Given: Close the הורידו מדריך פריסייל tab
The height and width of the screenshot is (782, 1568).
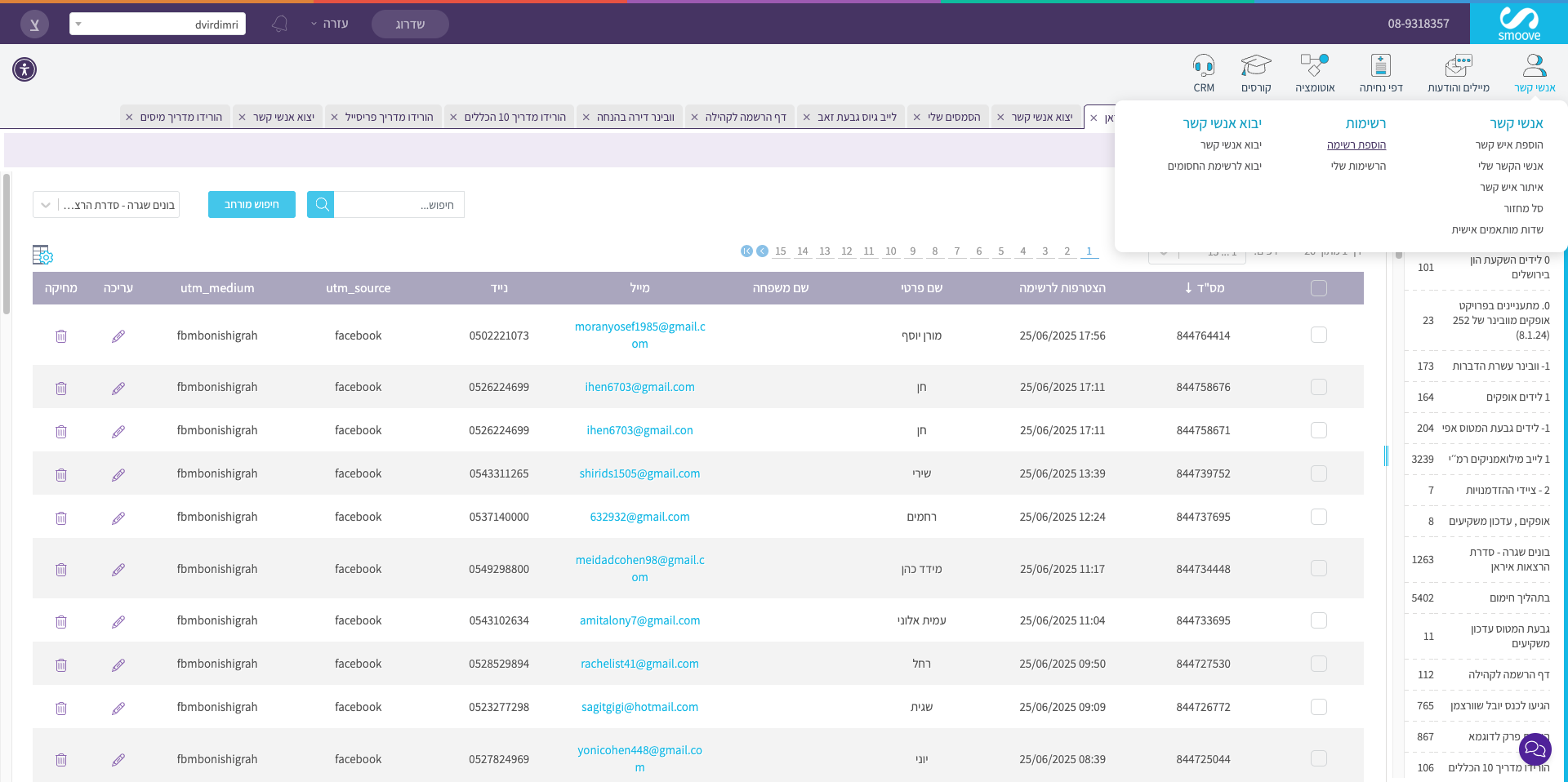Looking at the screenshot, I should tap(334, 118).
